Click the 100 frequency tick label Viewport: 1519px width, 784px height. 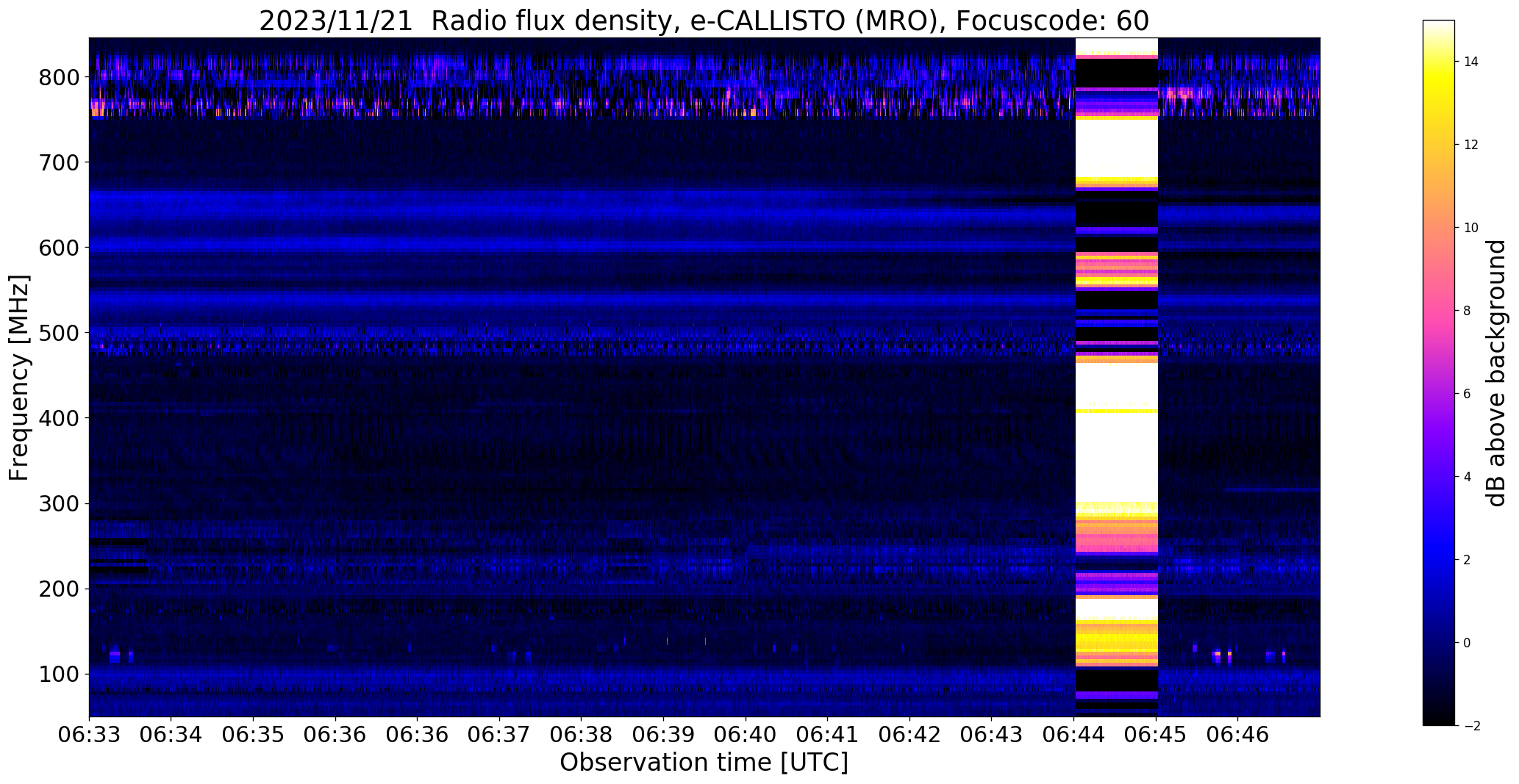tap(59, 674)
